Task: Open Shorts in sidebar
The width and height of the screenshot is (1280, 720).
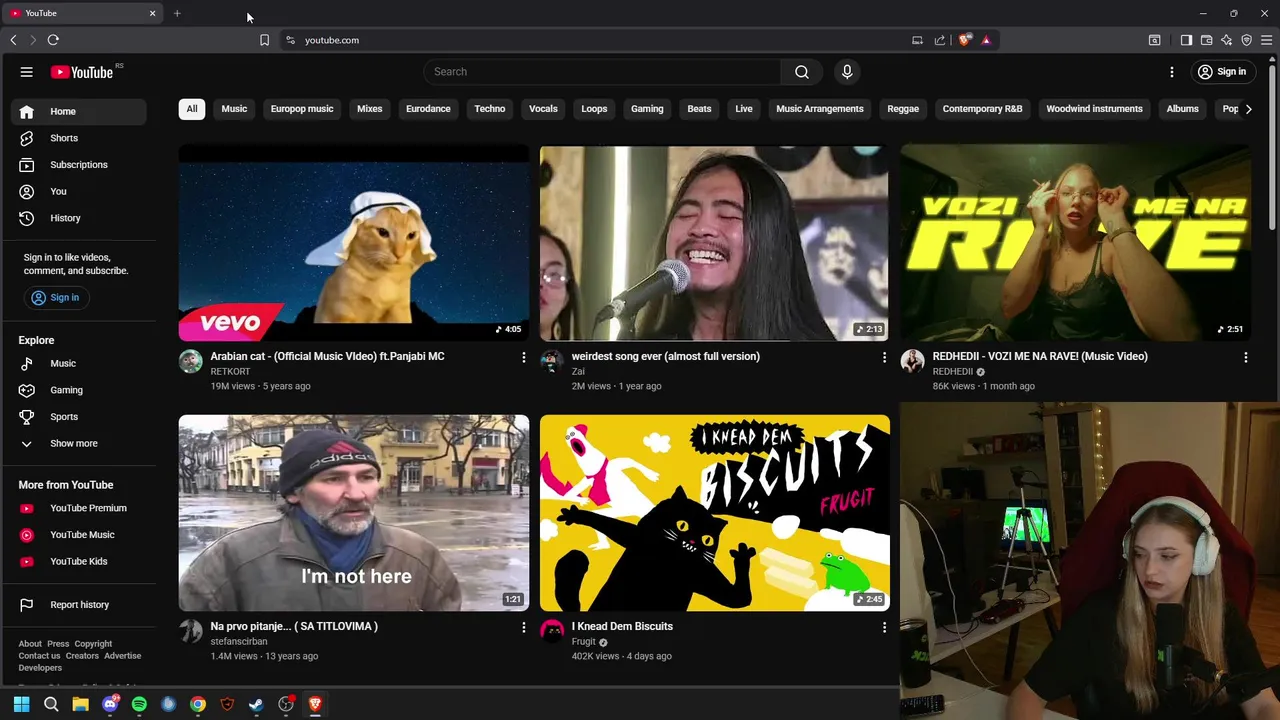Action: [x=78, y=138]
